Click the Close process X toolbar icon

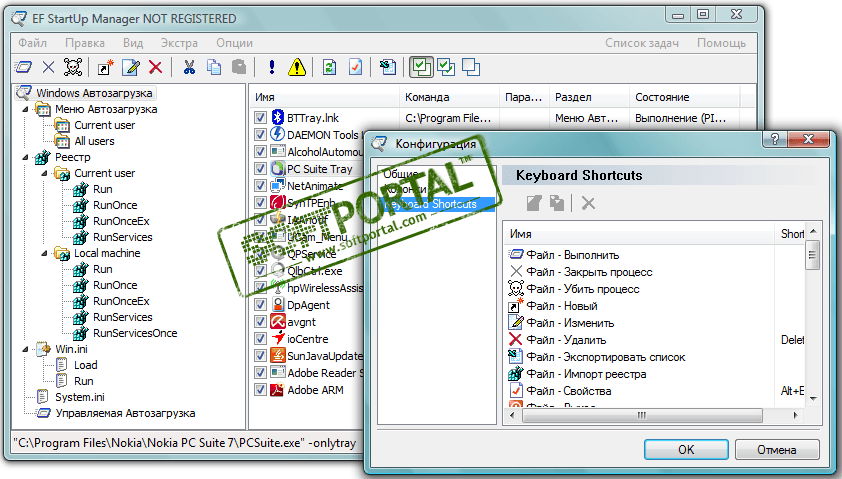48,67
